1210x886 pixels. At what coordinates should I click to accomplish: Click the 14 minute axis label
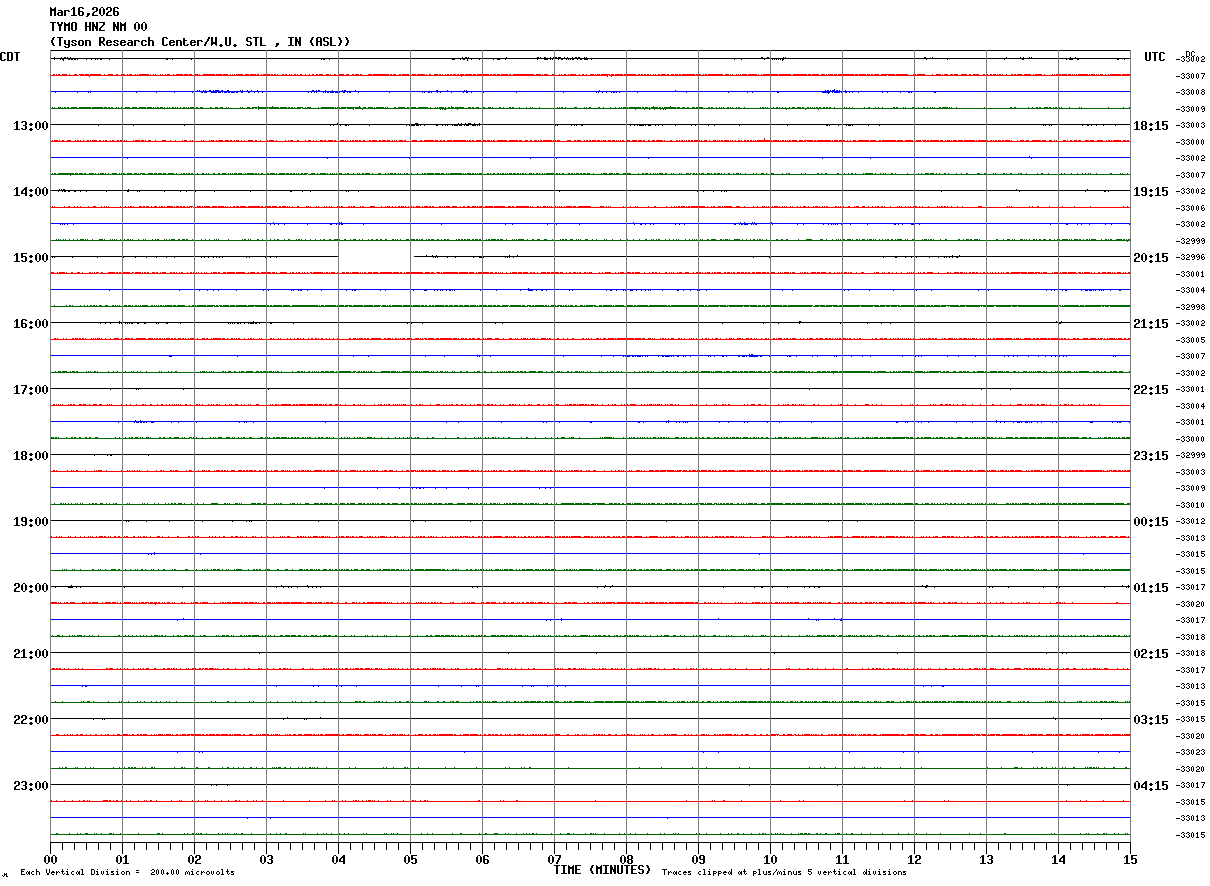click(1058, 860)
